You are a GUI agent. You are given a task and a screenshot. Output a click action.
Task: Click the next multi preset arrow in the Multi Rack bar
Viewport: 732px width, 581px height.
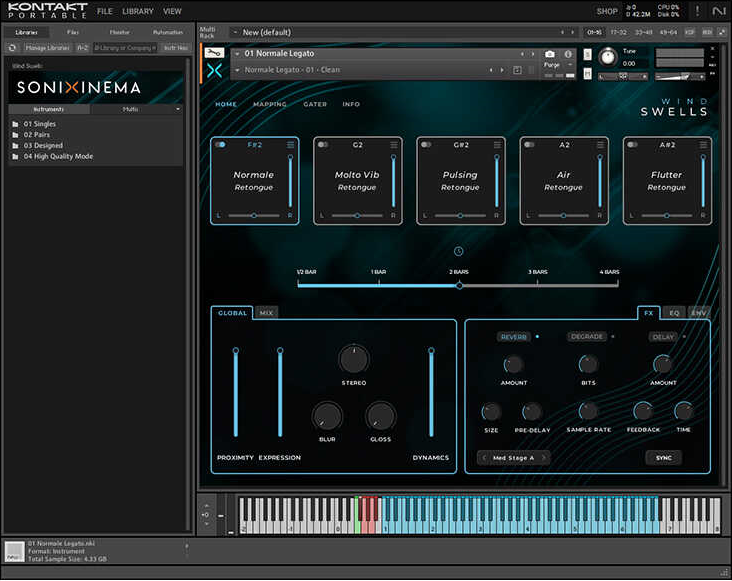coord(573,32)
